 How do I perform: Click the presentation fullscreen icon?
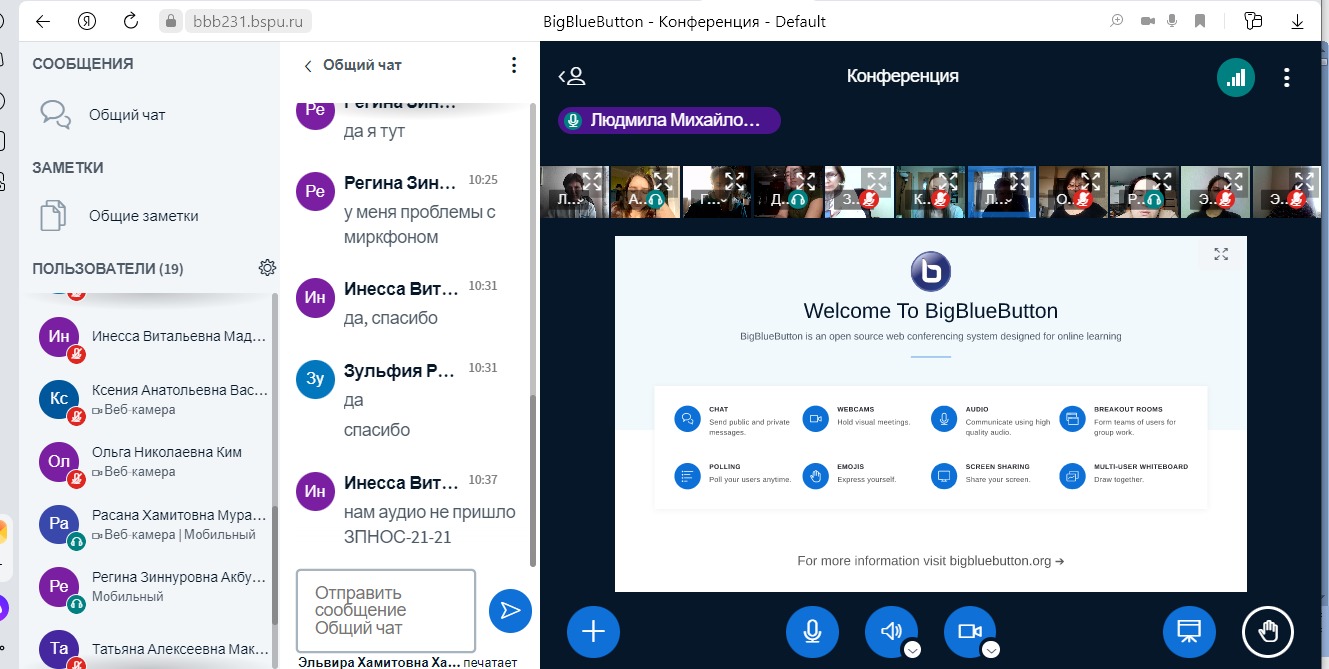1221,254
